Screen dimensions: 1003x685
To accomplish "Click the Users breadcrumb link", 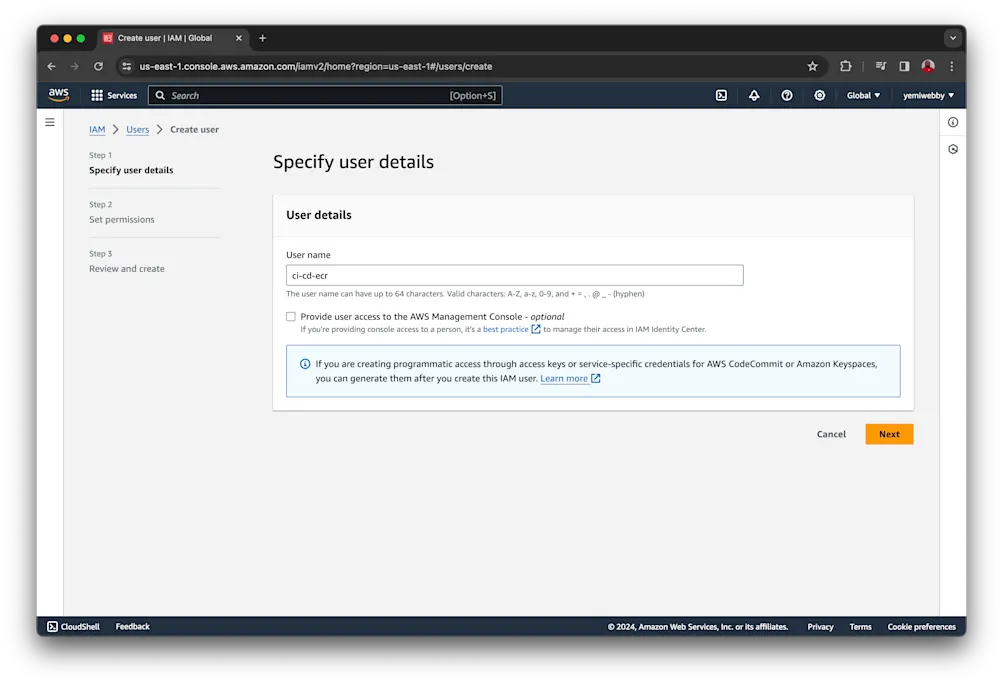I will click(138, 129).
